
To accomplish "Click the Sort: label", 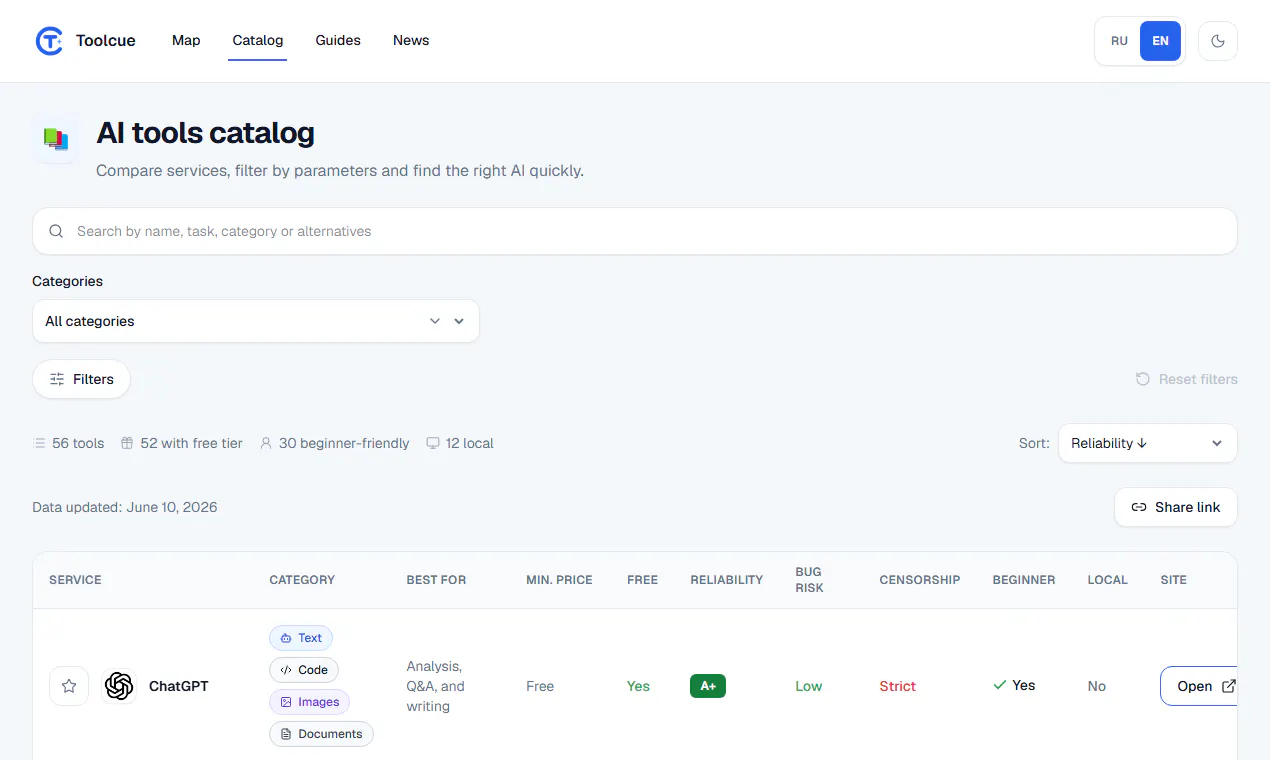I will (1034, 443).
